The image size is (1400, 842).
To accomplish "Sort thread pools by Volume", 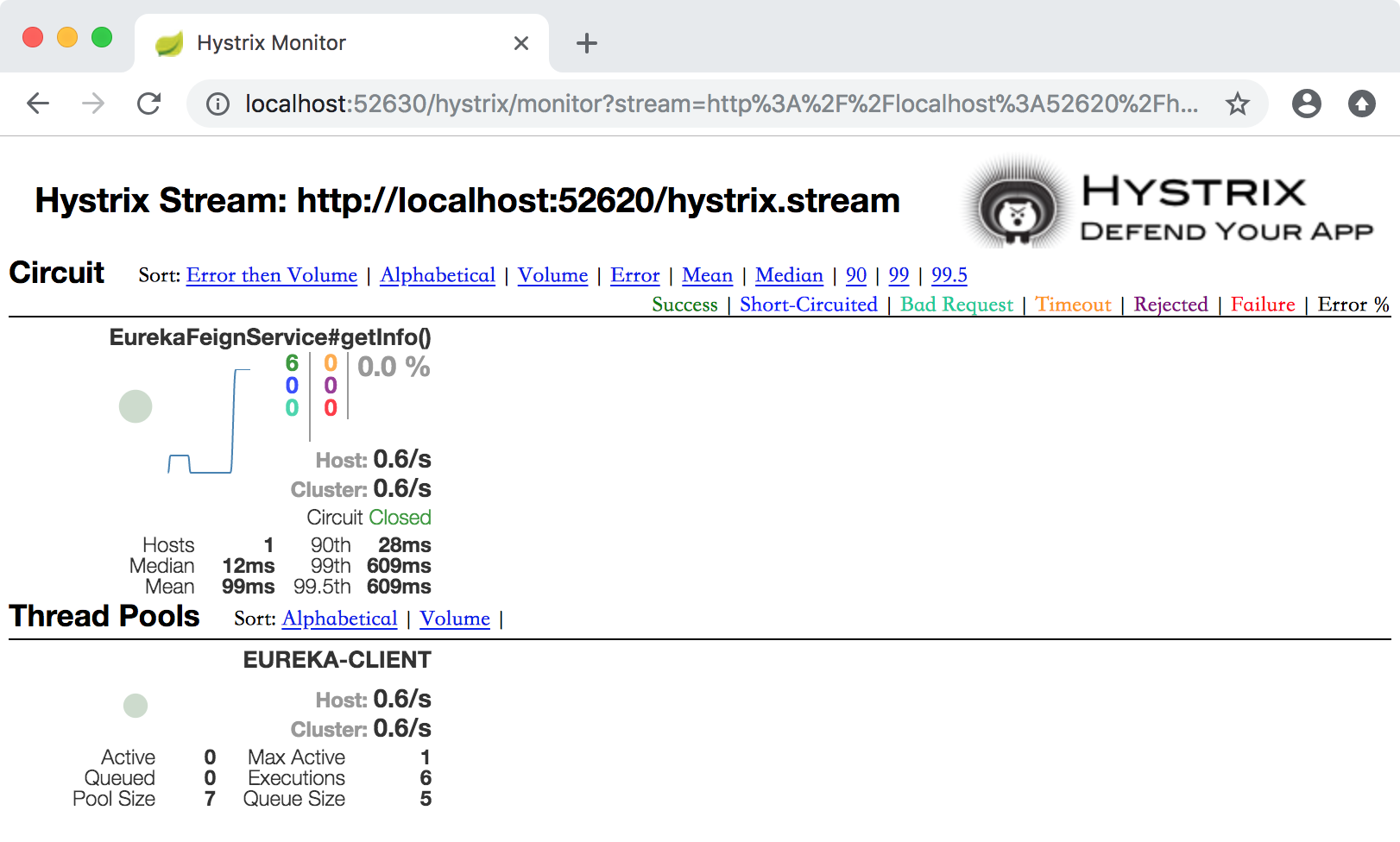I will (x=455, y=619).
